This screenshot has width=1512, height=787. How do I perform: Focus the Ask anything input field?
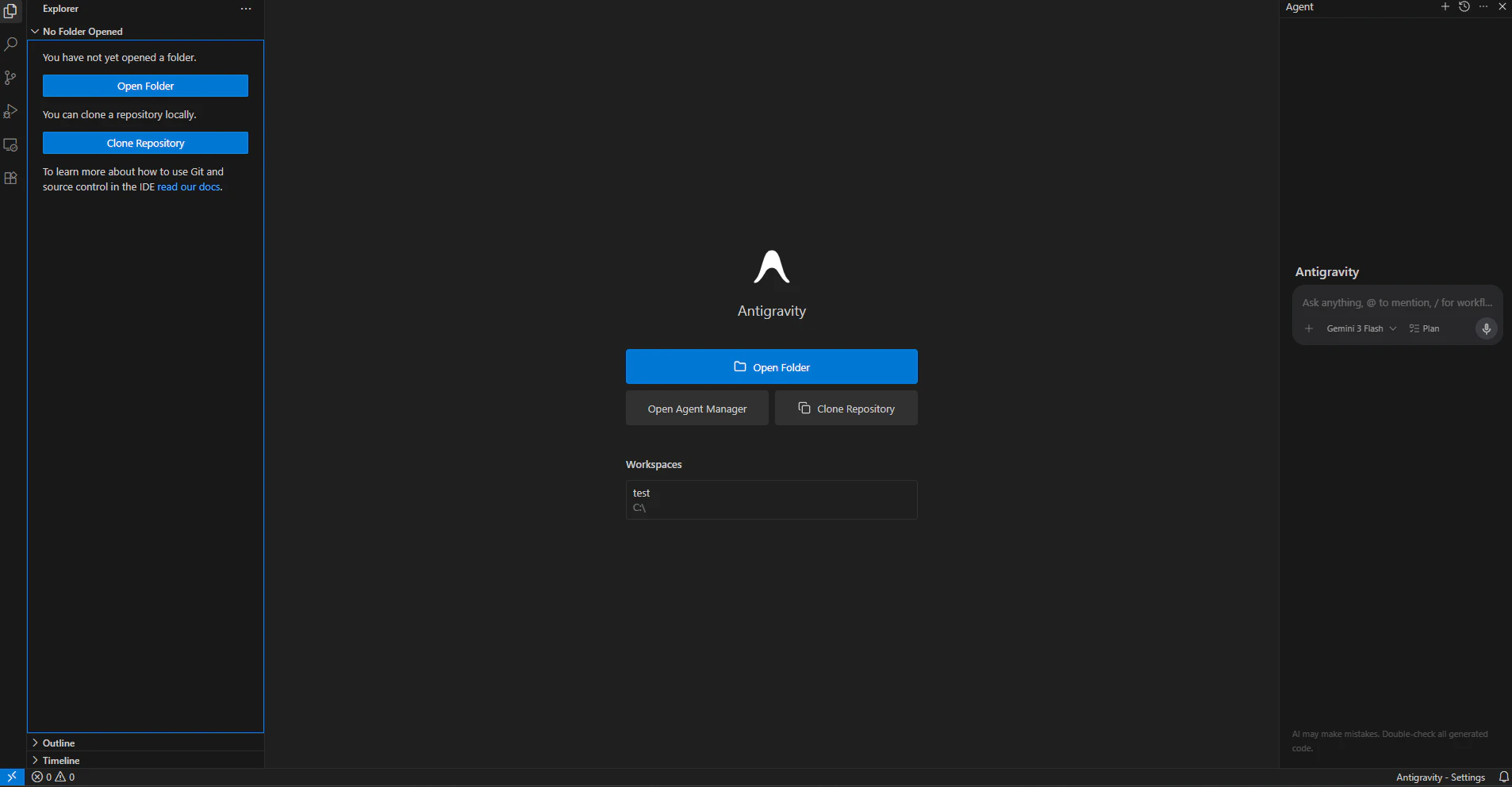[1398, 302]
